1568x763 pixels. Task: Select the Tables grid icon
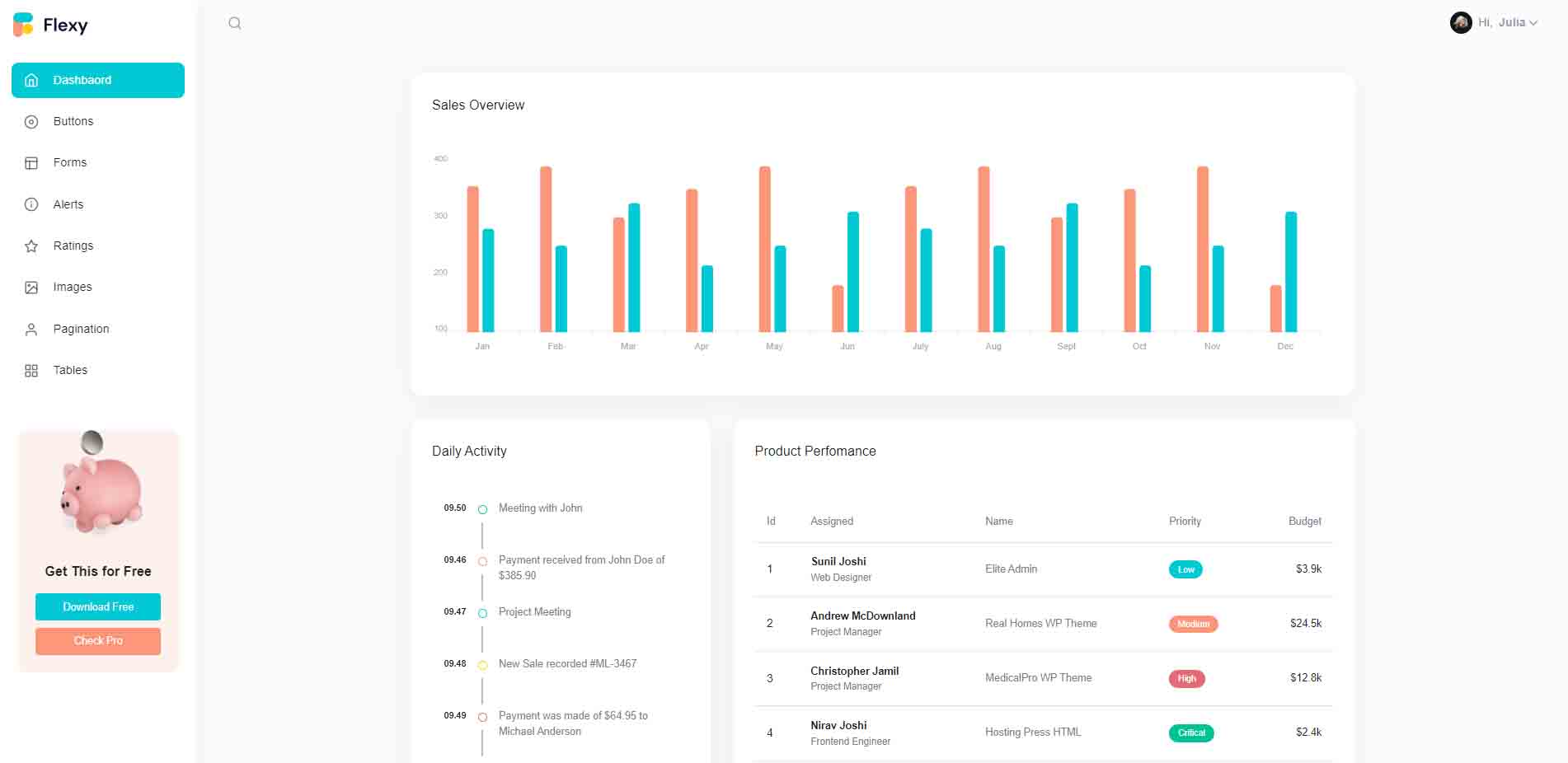click(31, 370)
